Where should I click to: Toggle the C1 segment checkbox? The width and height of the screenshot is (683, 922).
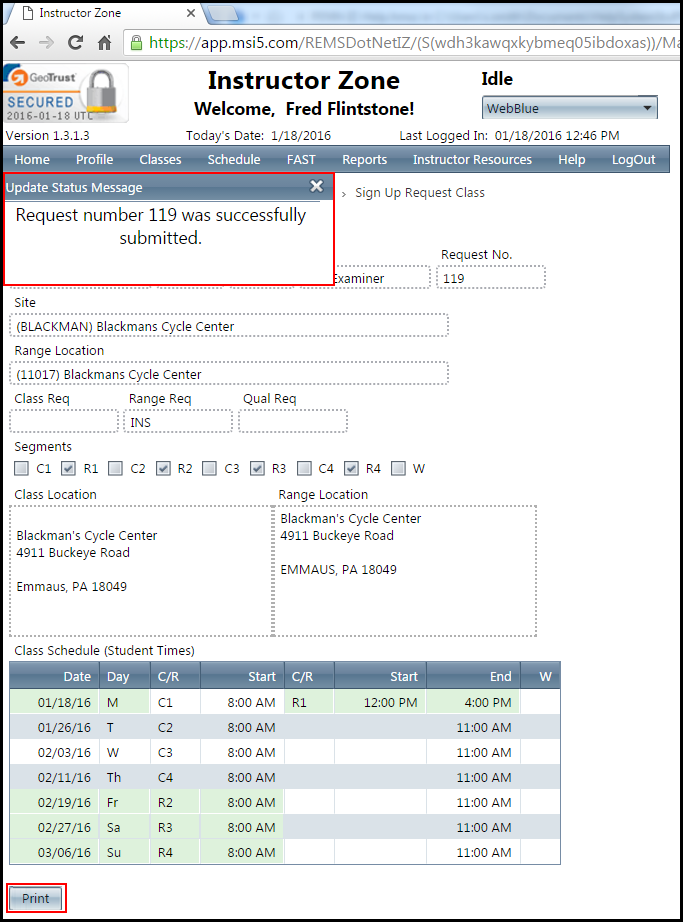tap(21, 468)
